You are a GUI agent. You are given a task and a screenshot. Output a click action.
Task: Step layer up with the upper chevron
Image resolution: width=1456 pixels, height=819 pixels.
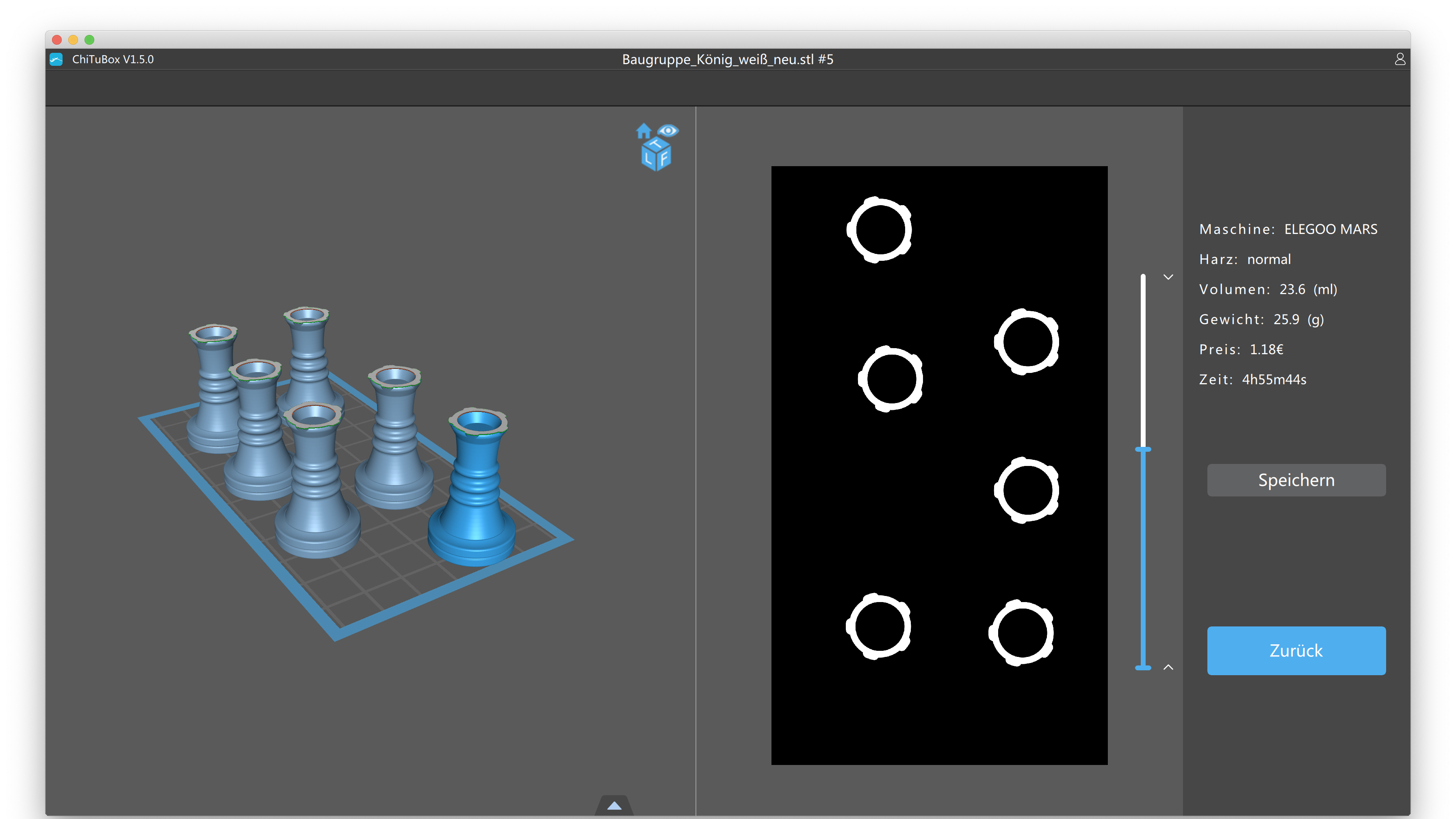pyautogui.click(x=1168, y=277)
